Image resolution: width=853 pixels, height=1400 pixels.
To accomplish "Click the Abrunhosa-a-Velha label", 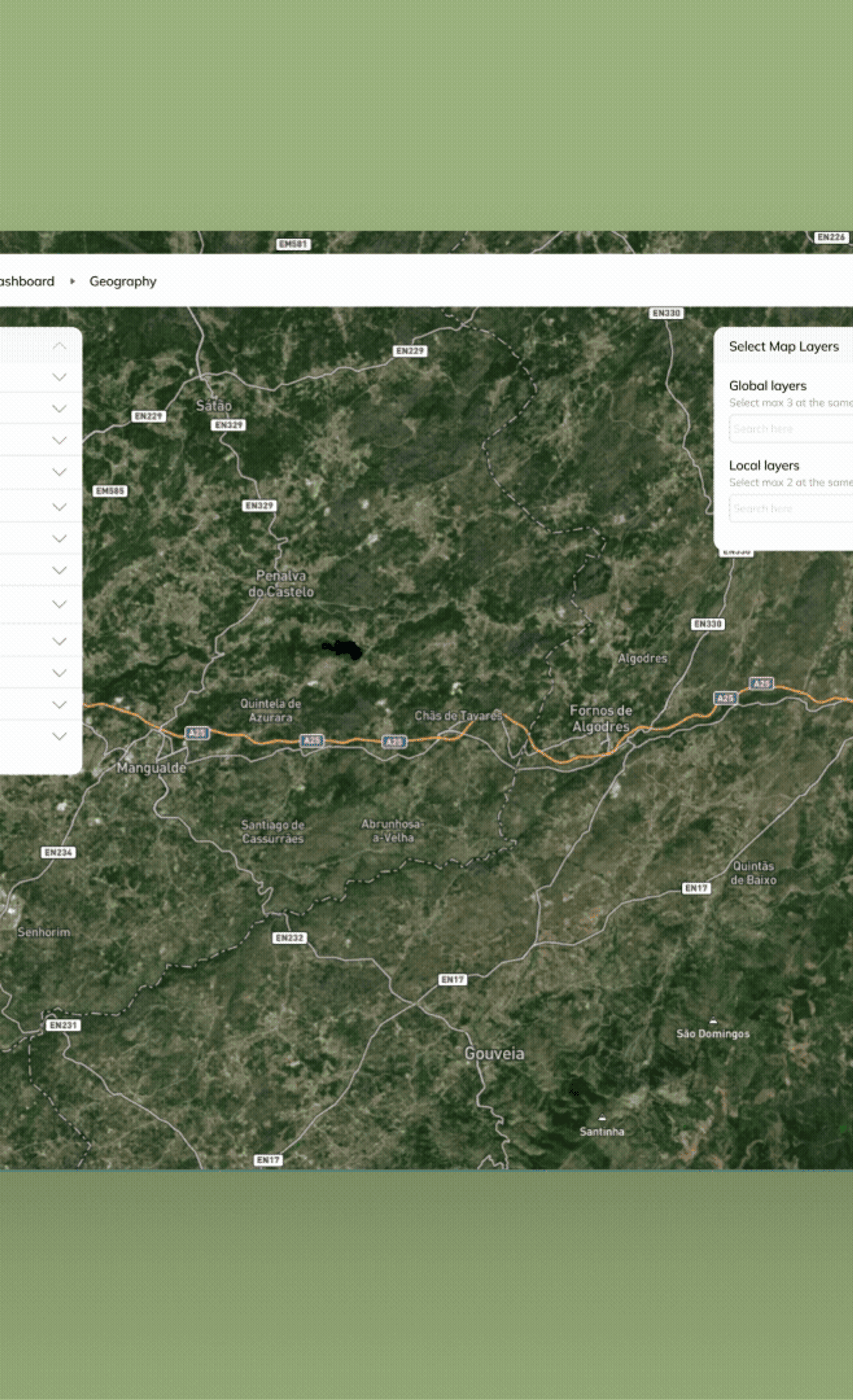I will pos(392,830).
